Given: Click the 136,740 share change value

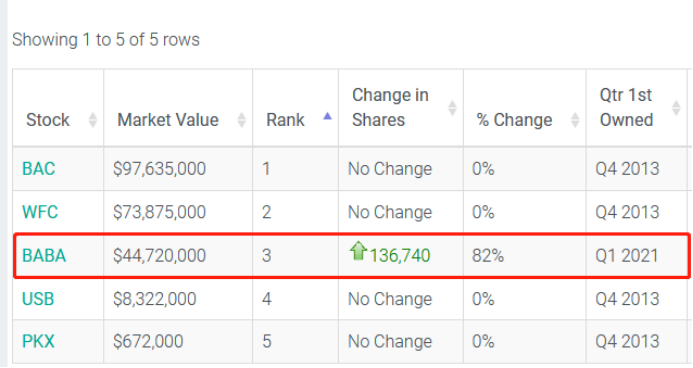Looking at the screenshot, I should pos(400,256).
